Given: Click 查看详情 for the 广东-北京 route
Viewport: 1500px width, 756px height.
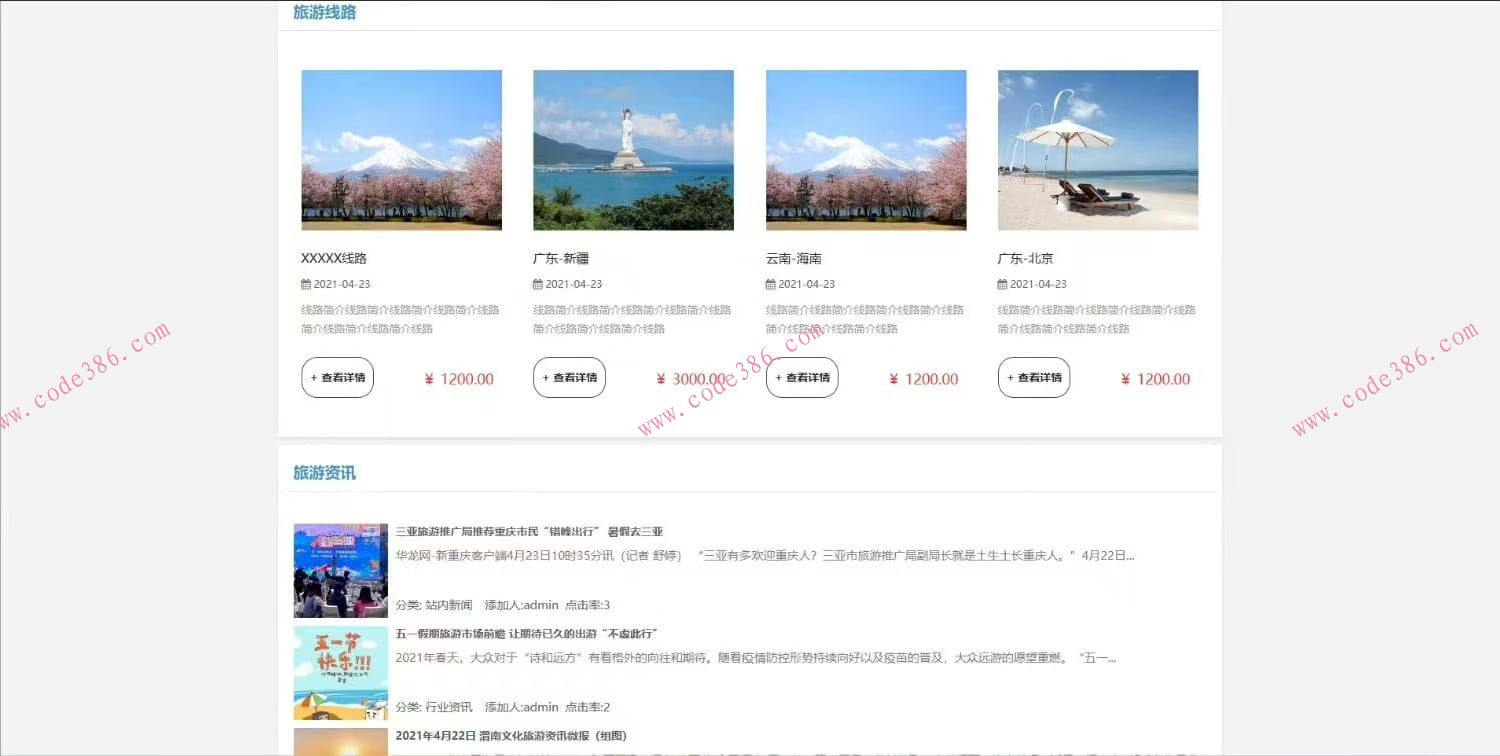Looking at the screenshot, I should click(1033, 377).
